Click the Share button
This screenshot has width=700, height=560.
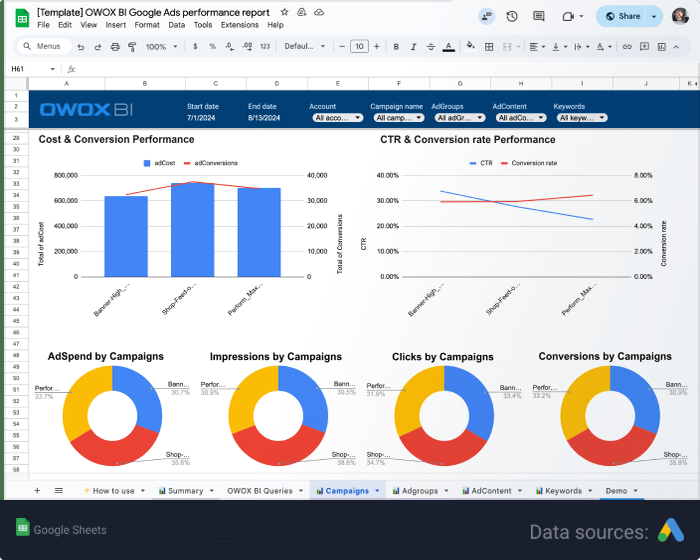pyautogui.click(x=623, y=17)
